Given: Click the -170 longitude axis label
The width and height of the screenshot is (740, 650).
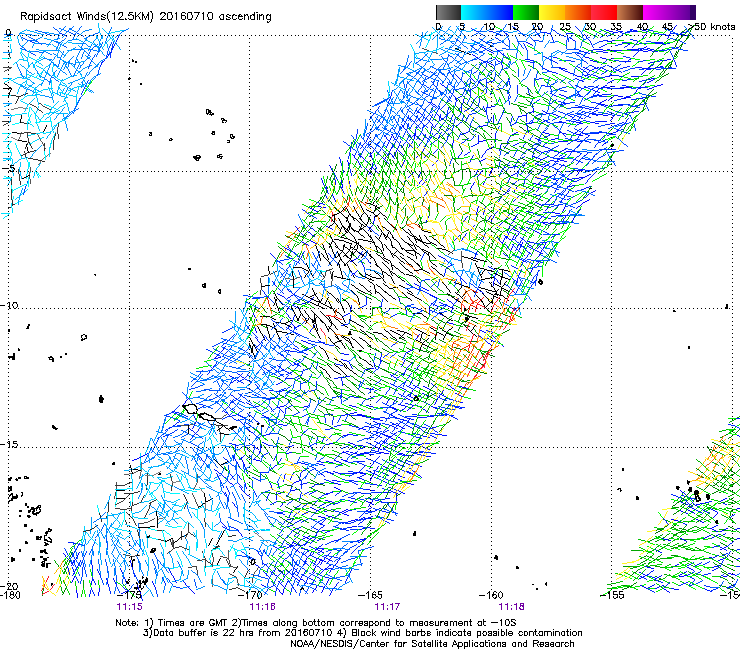Looking at the screenshot, I should point(250,595).
